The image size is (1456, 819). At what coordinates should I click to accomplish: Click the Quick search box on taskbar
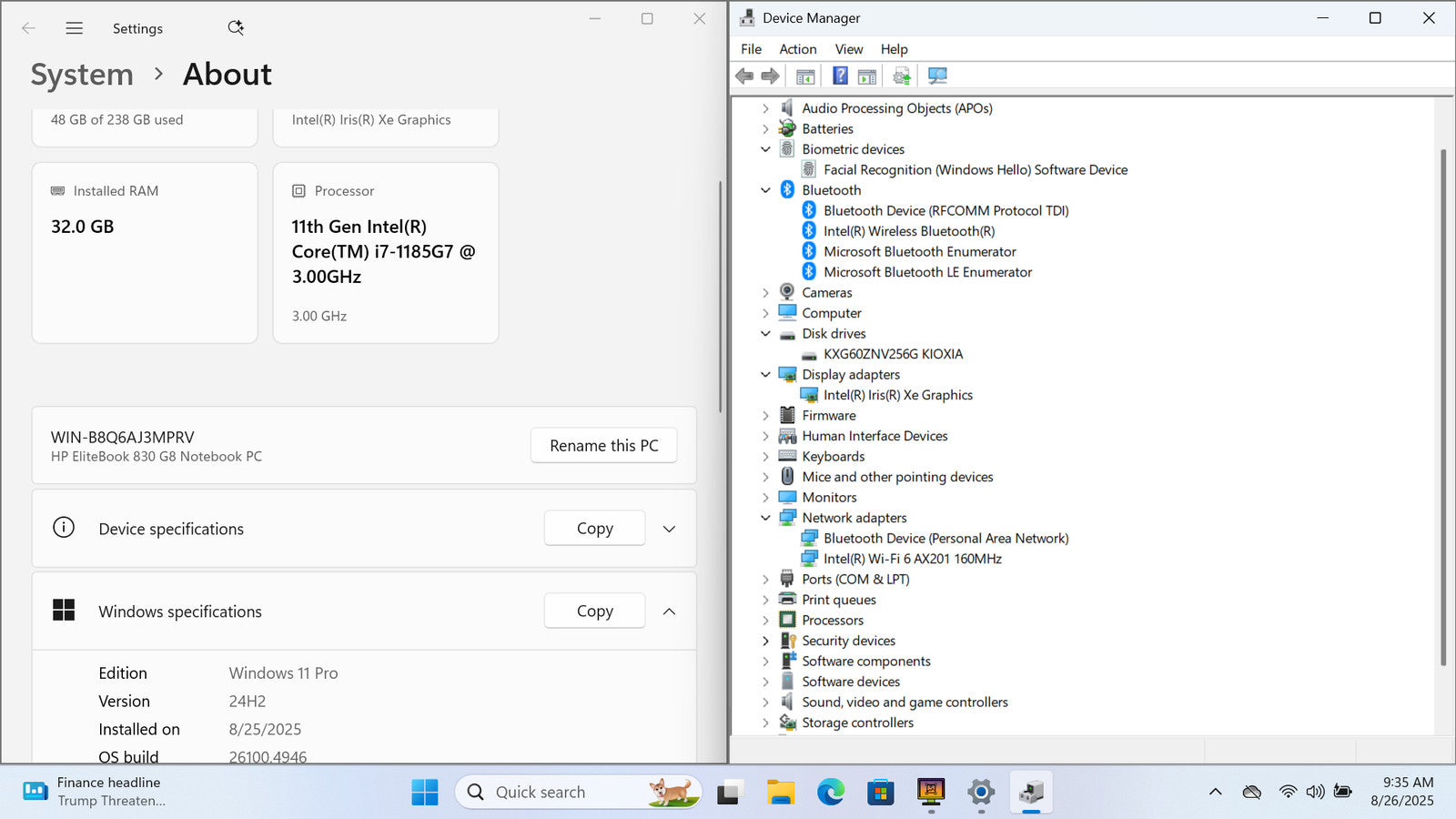[564, 793]
